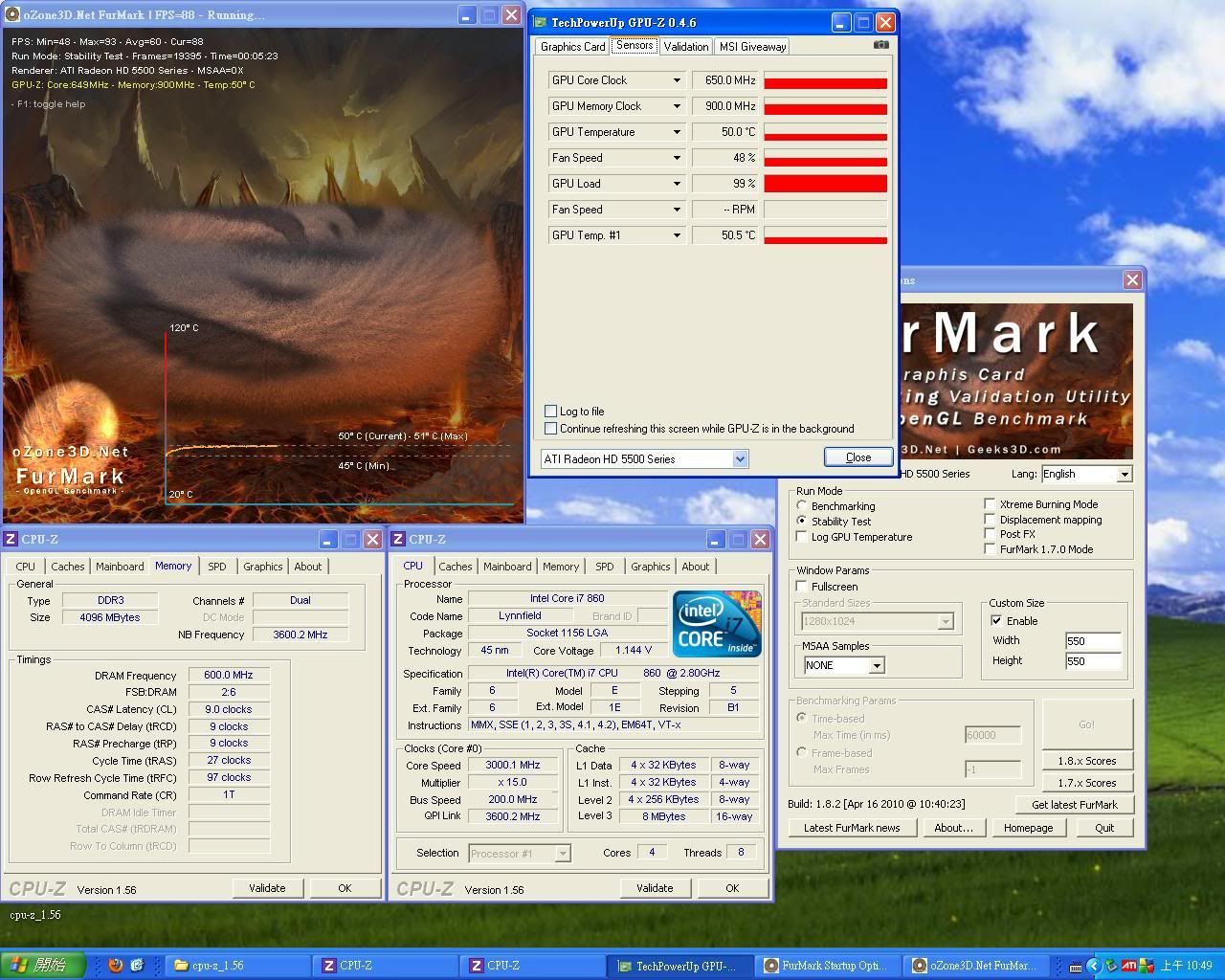Click the GPU-Z camera screenshot icon
The image size is (1225, 980).
click(881, 44)
